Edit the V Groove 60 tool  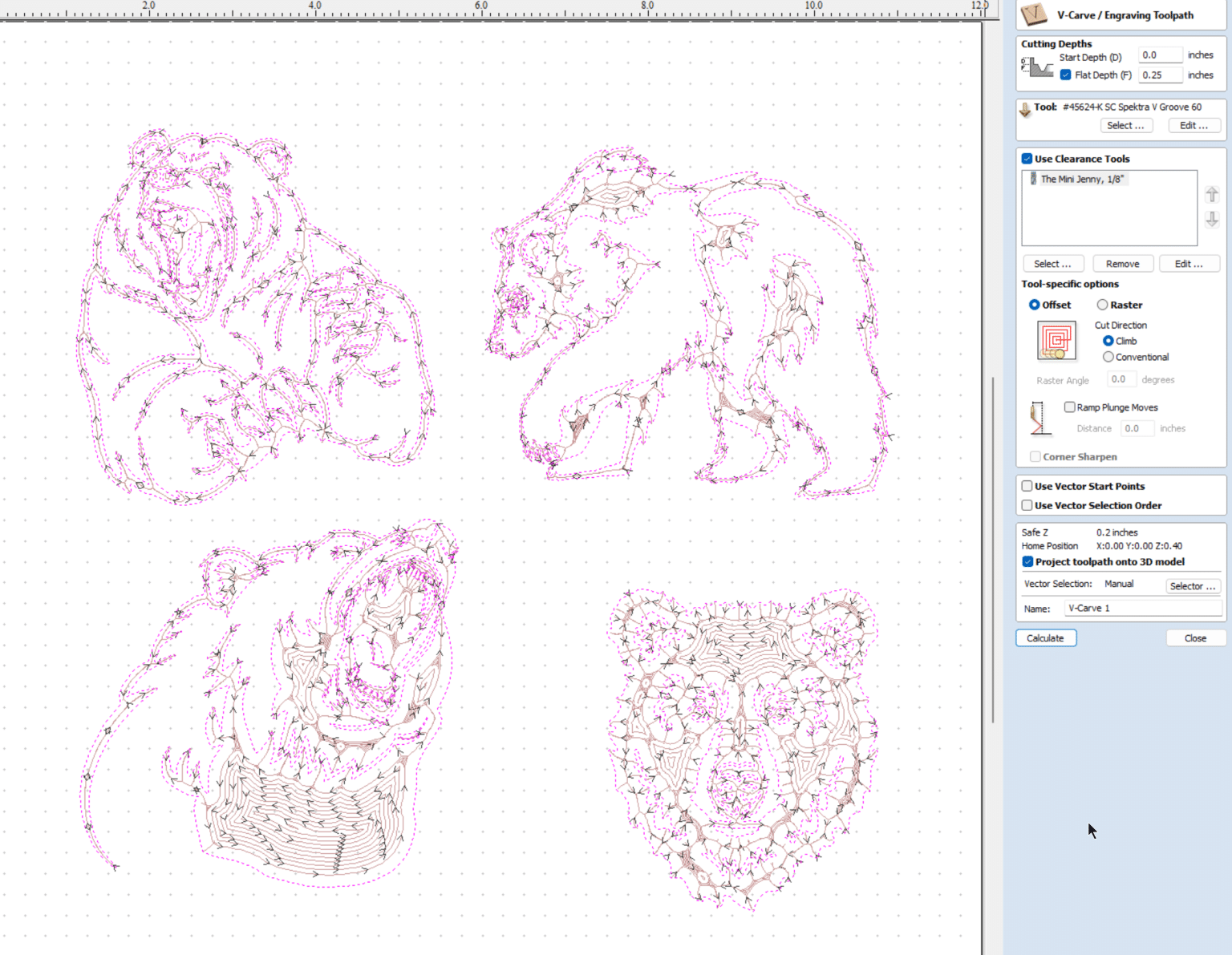pyautogui.click(x=1193, y=125)
